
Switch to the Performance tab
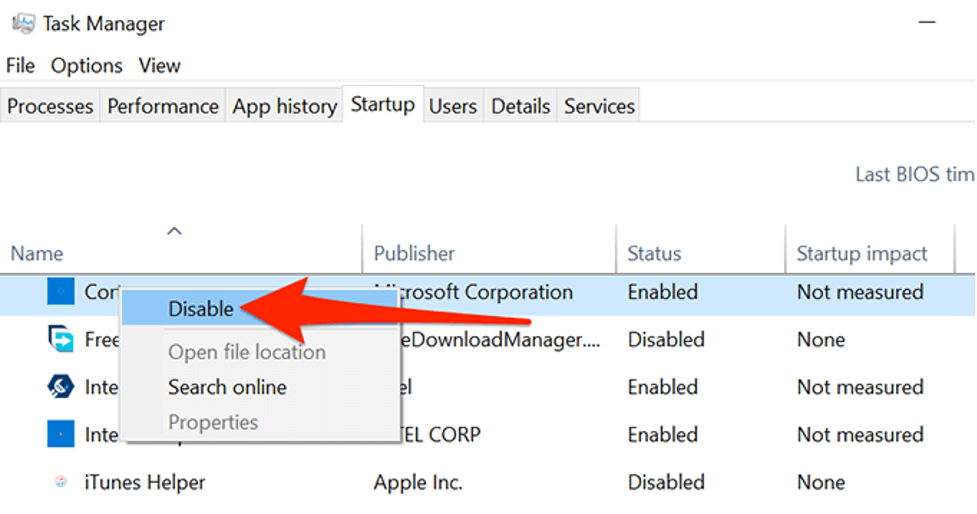(163, 106)
